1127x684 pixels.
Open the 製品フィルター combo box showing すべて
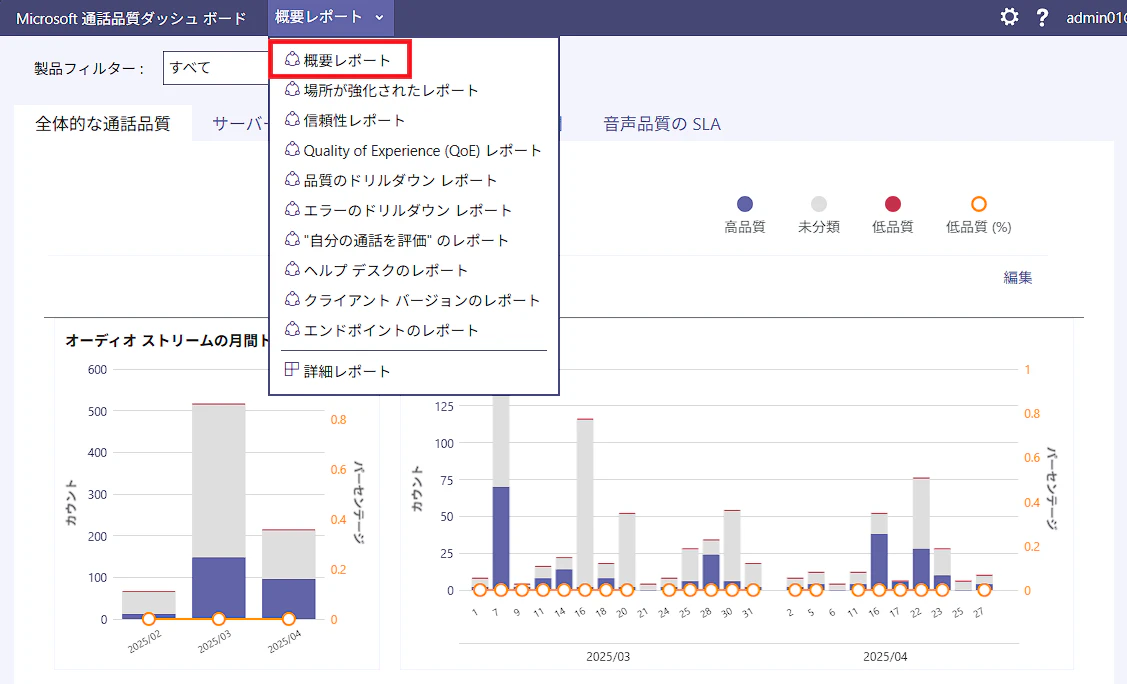point(216,68)
